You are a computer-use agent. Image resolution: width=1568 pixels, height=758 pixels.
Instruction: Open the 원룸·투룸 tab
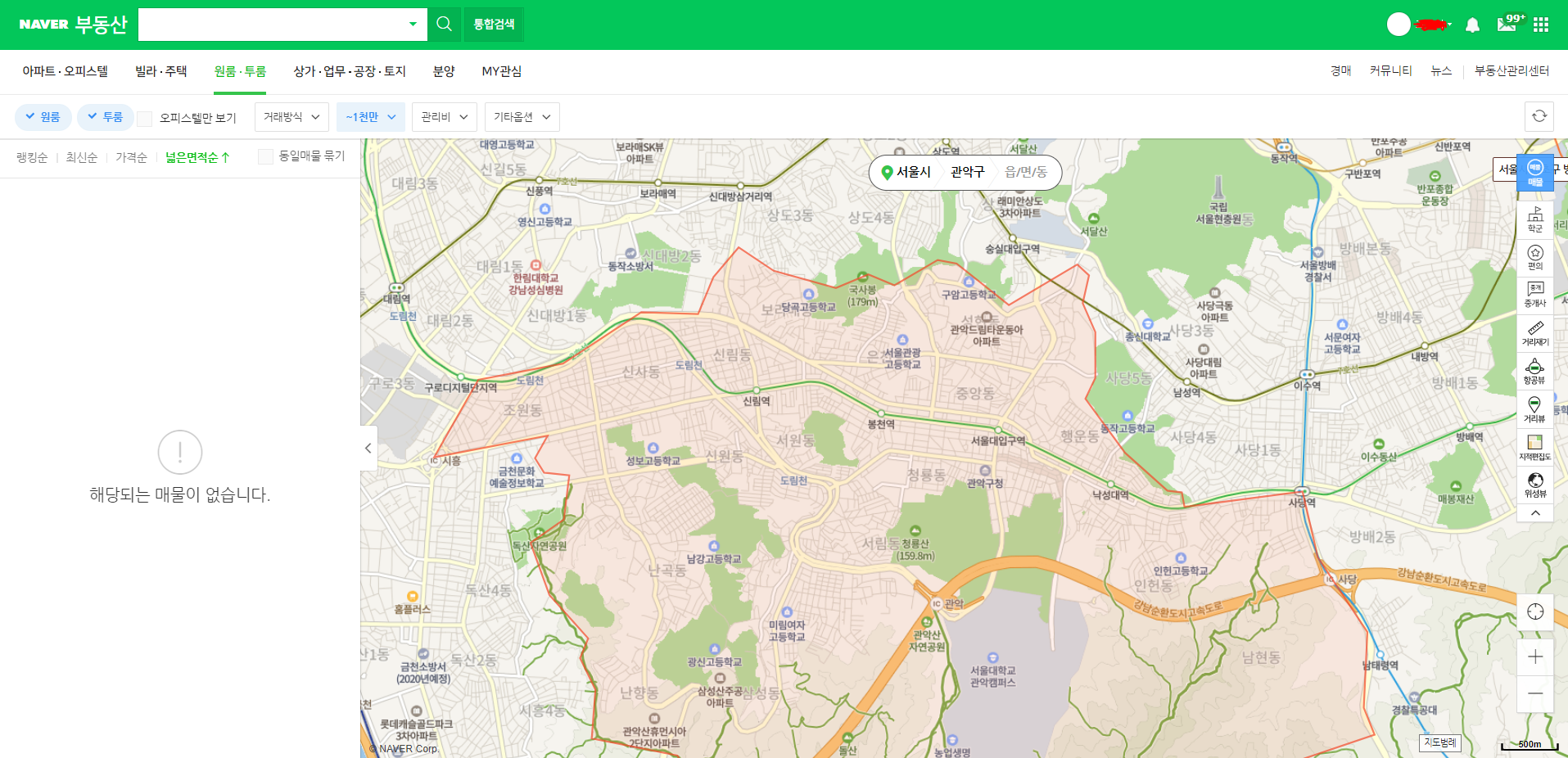coord(240,71)
